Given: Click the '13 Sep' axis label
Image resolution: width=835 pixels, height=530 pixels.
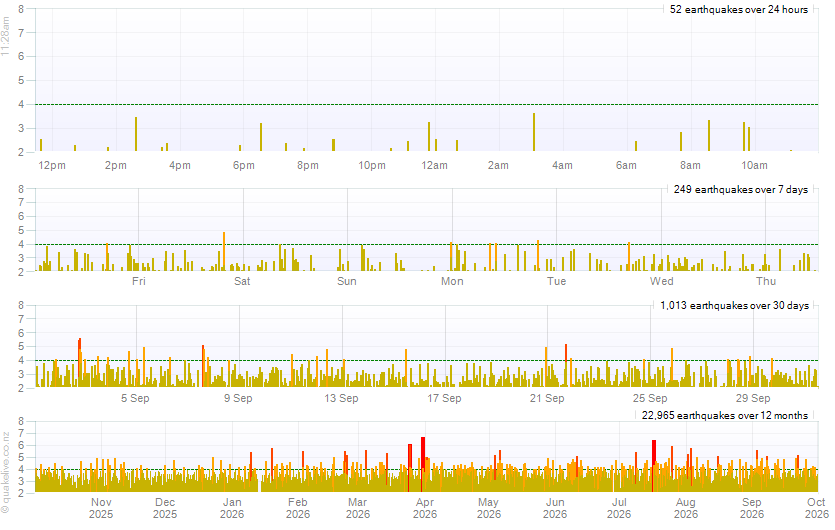Looking at the screenshot, I should click(341, 398).
